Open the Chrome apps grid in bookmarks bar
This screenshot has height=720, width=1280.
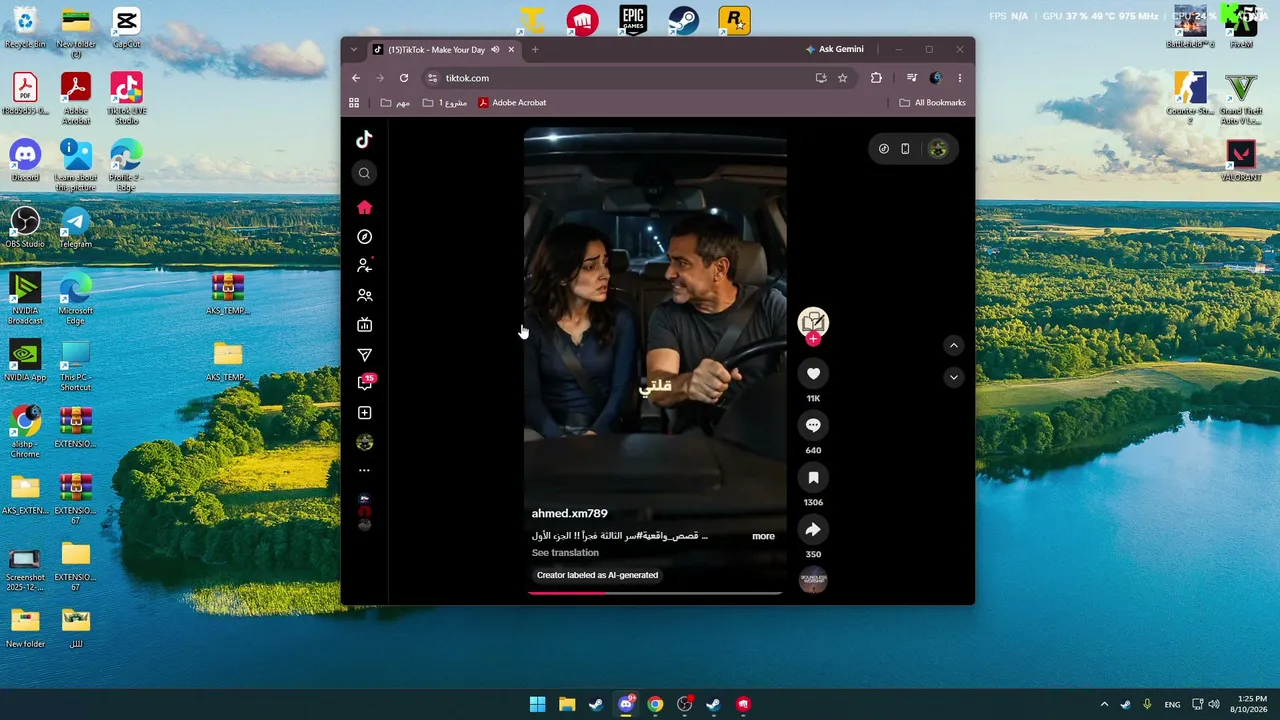pyautogui.click(x=354, y=103)
